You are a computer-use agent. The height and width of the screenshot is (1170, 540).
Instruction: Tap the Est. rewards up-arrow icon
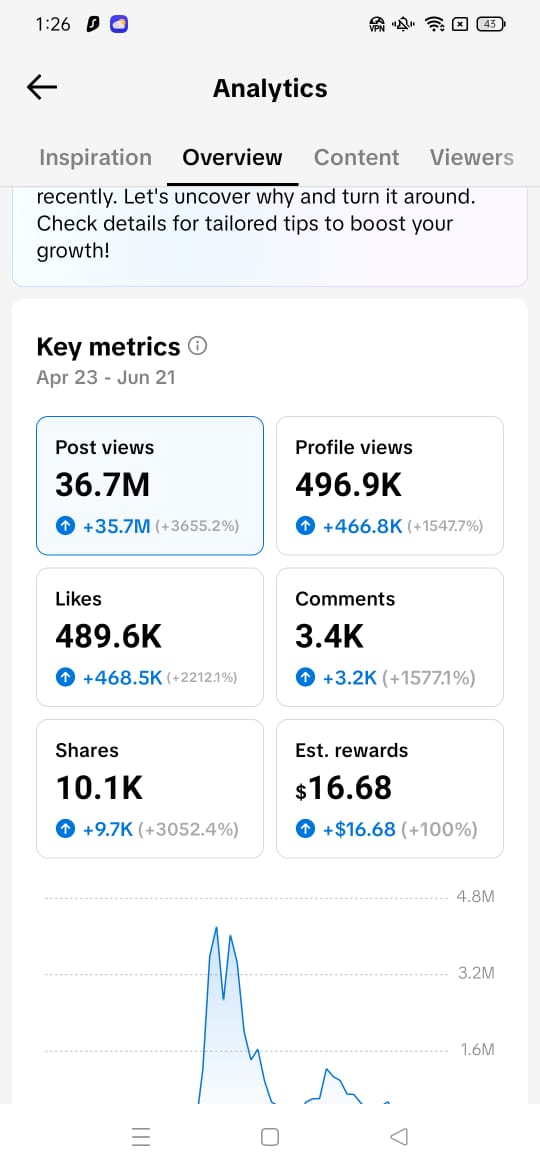pyautogui.click(x=306, y=829)
